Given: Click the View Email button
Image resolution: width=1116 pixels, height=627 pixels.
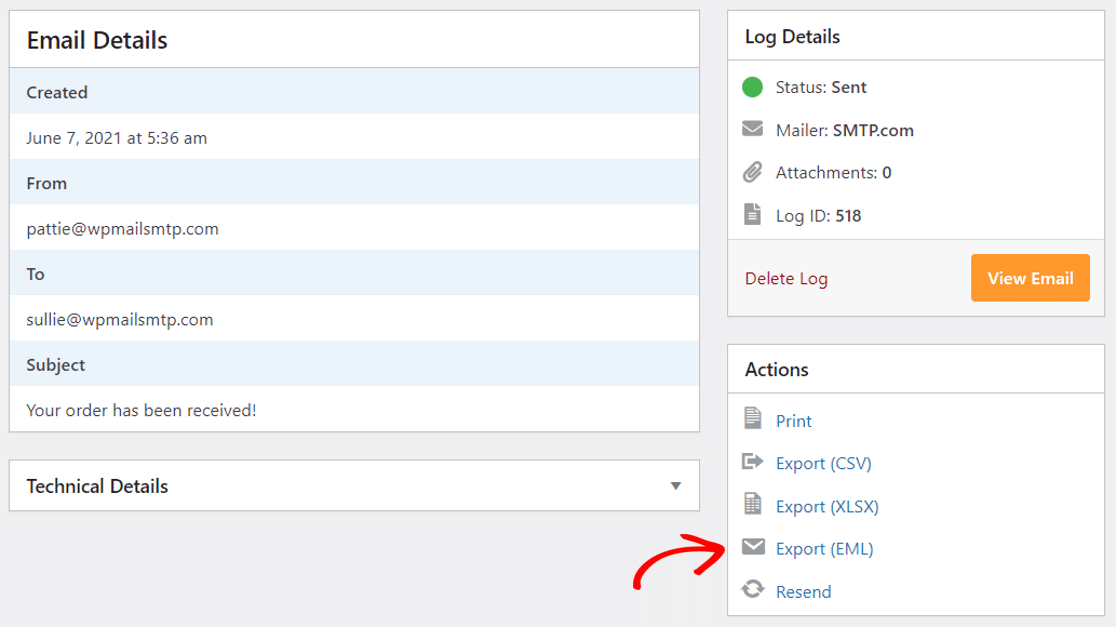Looking at the screenshot, I should coord(1030,278).
